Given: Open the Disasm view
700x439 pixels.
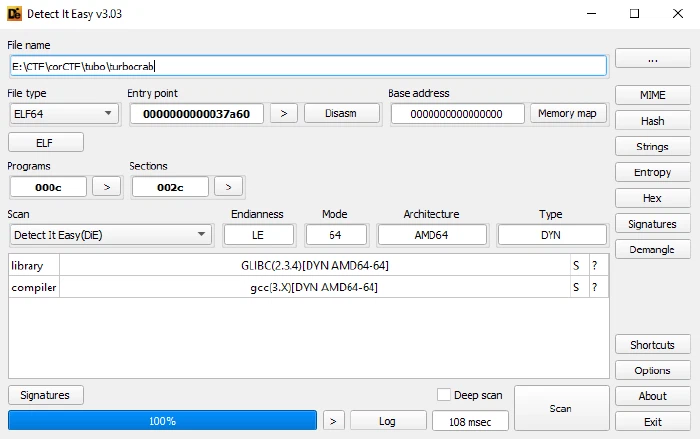Looking at the screenshot, I should pos(341,113).
